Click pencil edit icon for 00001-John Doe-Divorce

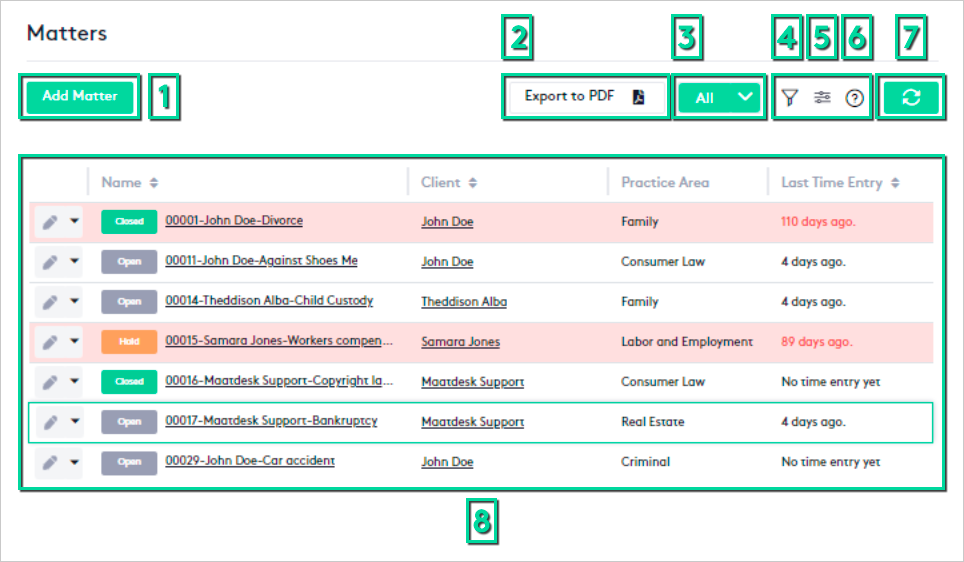point(50,222)
